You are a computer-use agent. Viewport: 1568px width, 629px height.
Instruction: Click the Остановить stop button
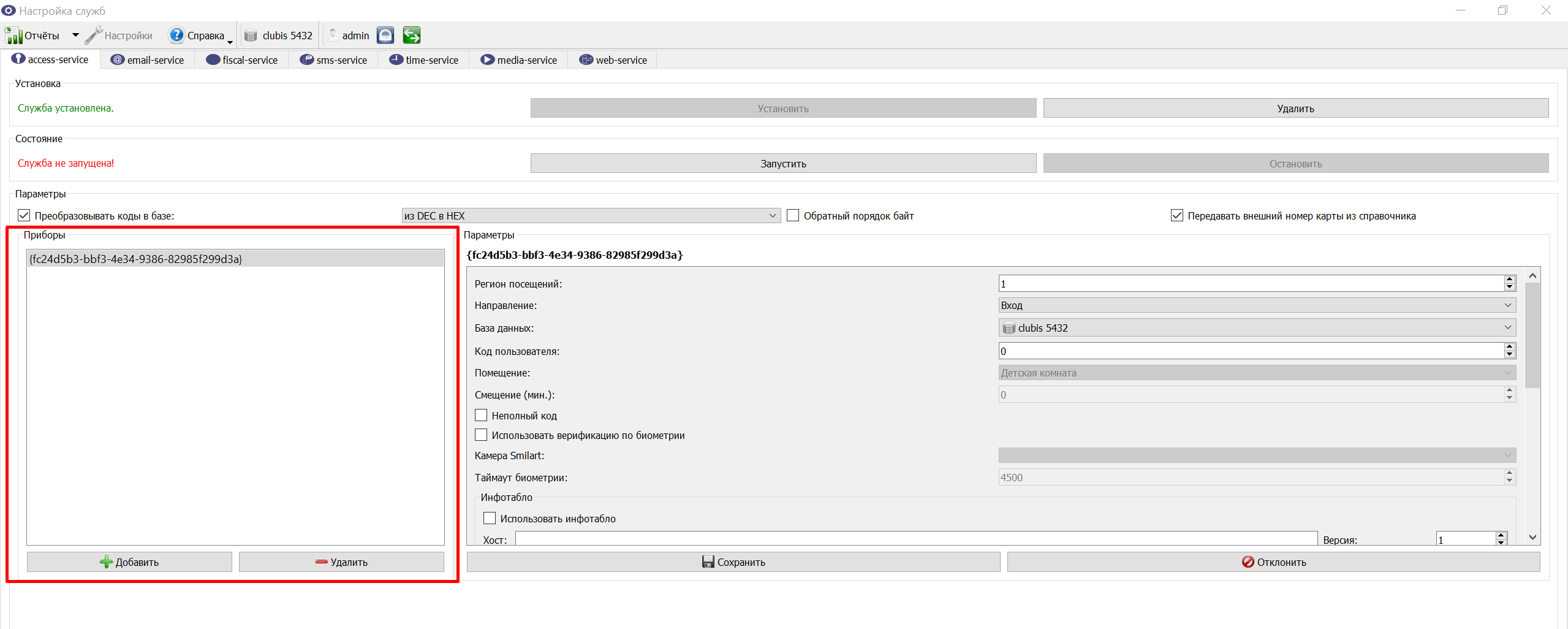click(1295, 164)
